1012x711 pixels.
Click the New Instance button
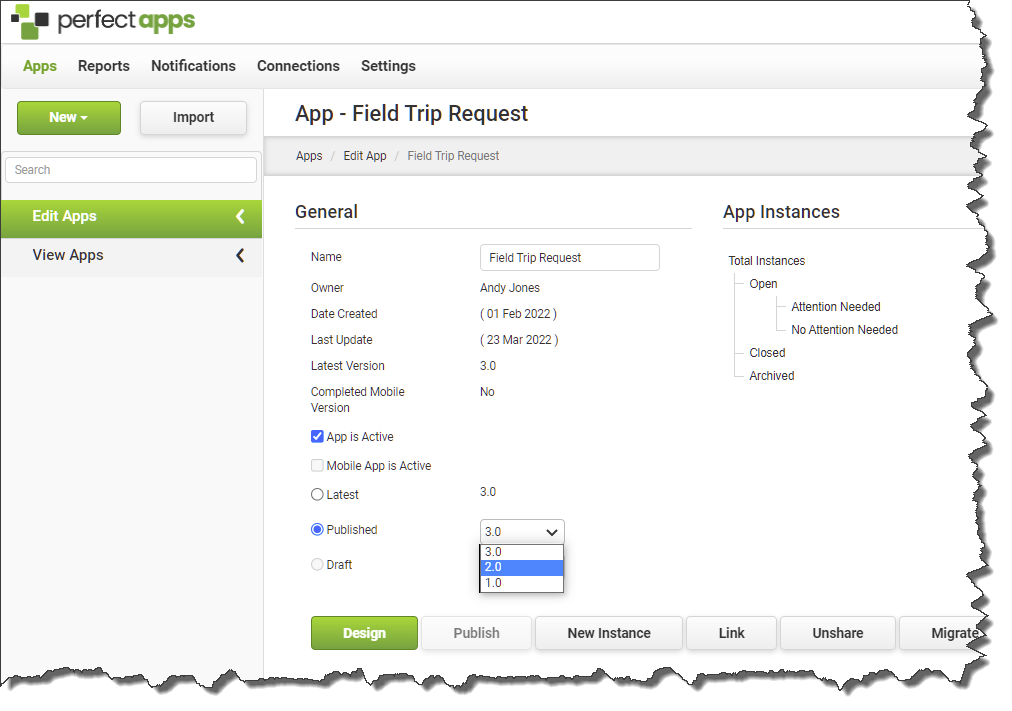pos(608,633)
